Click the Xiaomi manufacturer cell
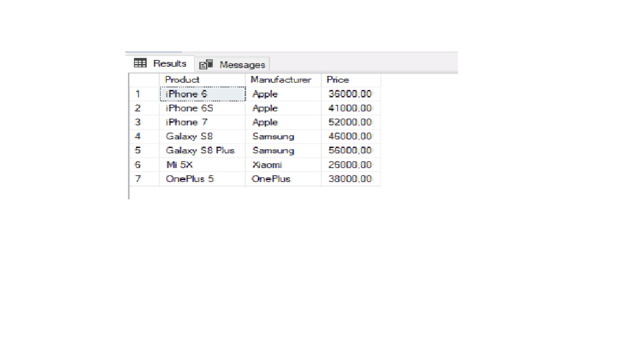The height and width of the screenshot is (360, 640). coord(283,165)
